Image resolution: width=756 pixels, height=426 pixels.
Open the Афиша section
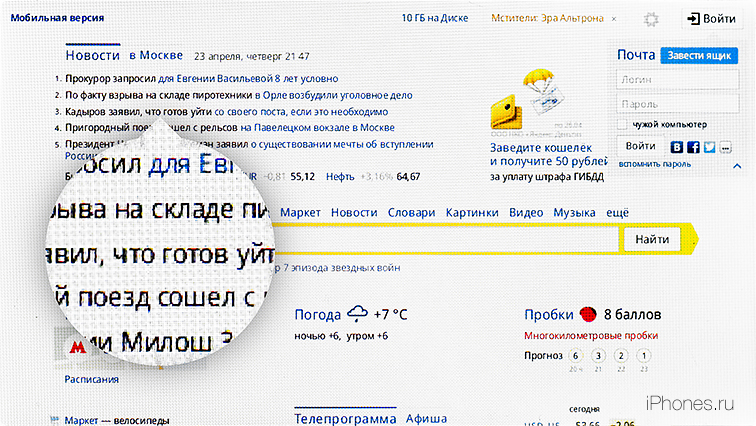[426, 419]
